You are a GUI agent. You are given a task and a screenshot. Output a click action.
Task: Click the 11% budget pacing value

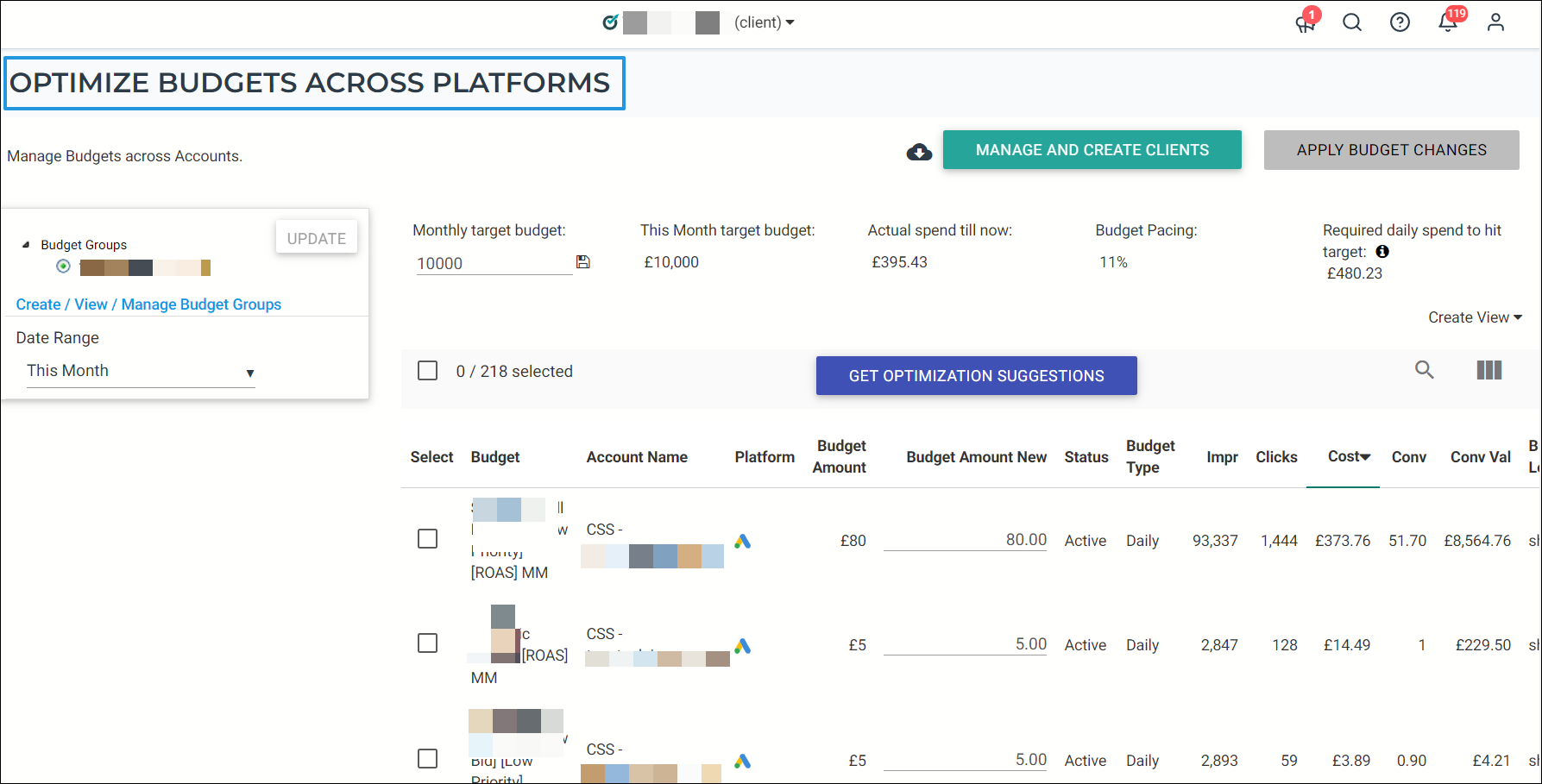pos(1113,262)
